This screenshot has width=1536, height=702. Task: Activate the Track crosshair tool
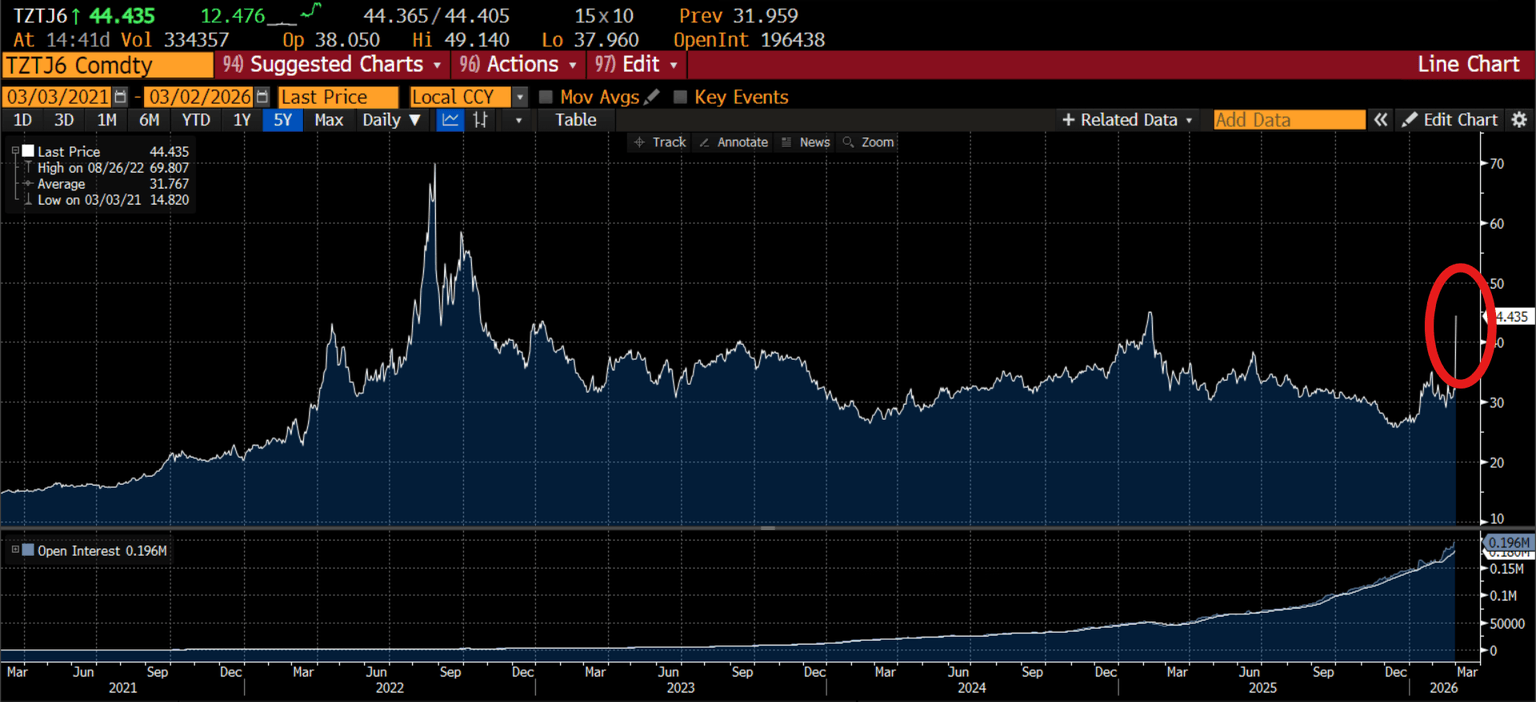tap(659, 142)
